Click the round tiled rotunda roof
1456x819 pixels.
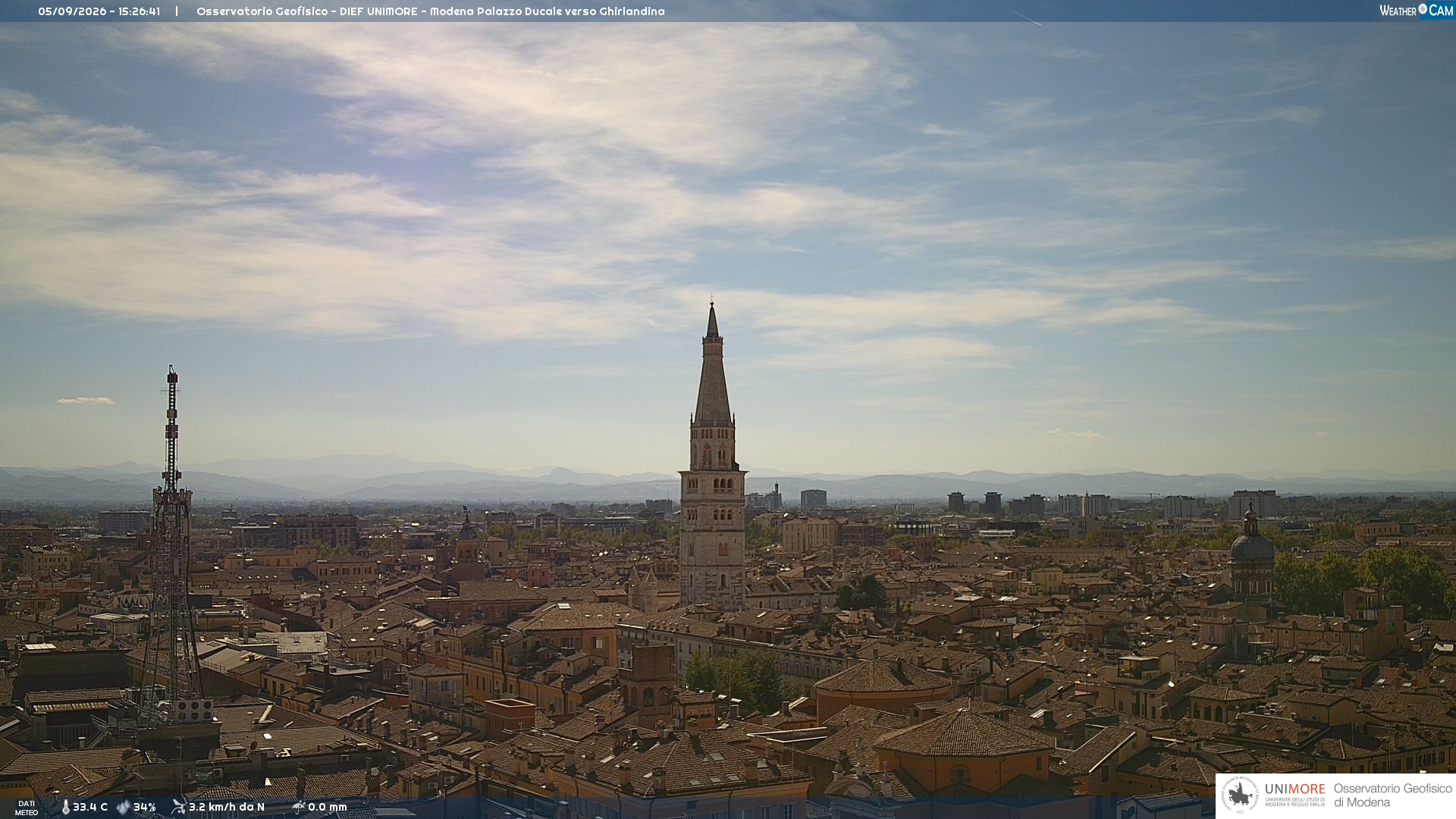click(x=882, y=676)
